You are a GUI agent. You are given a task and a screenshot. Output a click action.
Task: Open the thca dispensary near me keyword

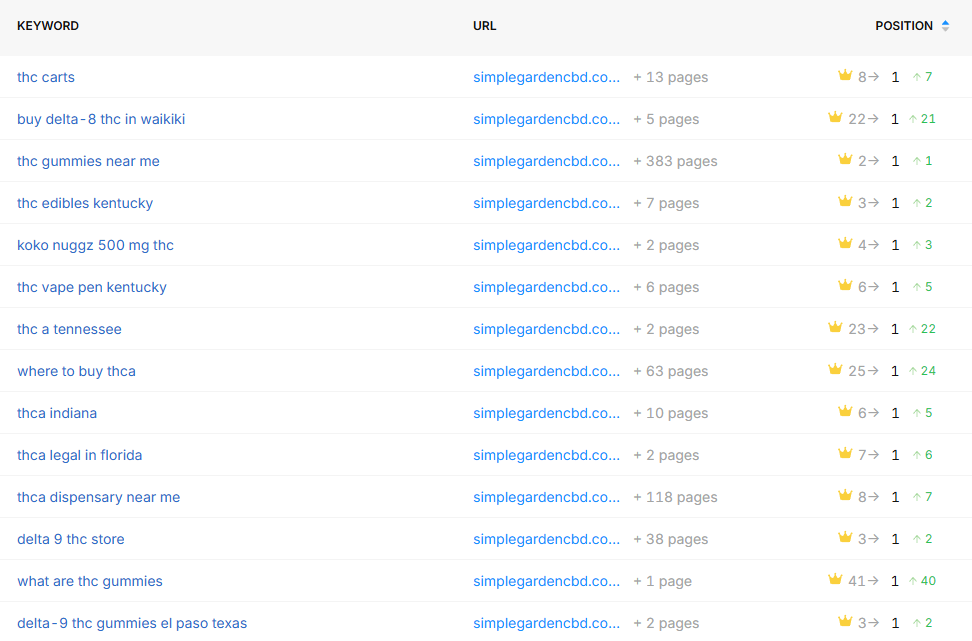pos(99,497)
